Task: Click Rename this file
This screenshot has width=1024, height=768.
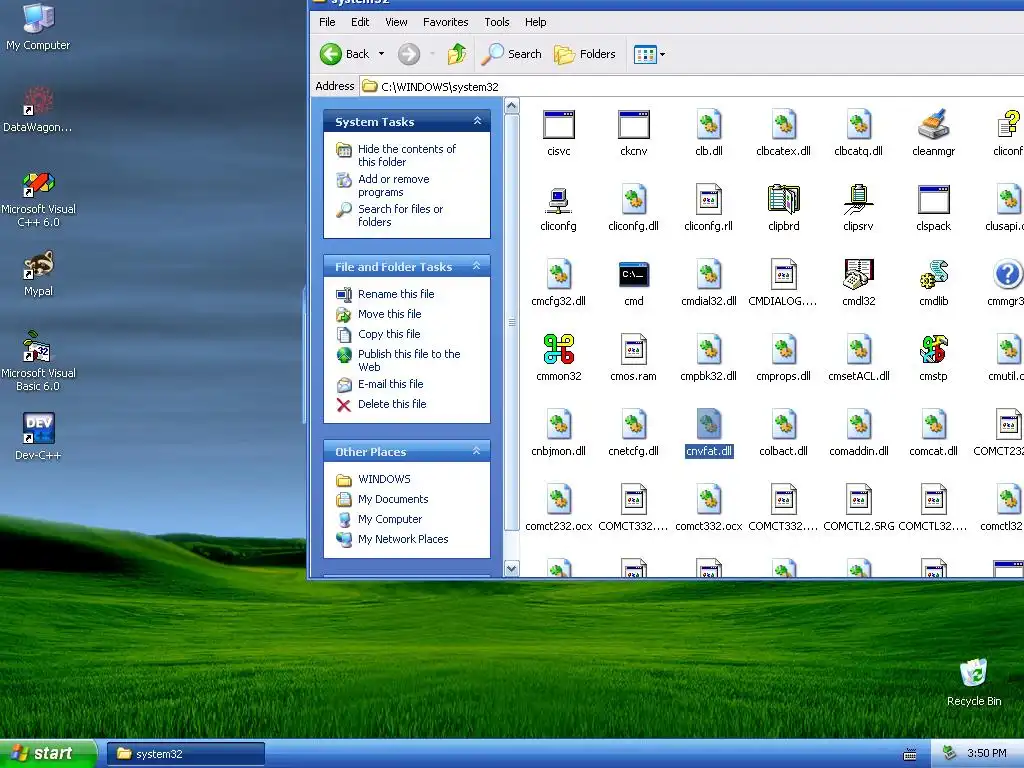Action: point(396,294)
